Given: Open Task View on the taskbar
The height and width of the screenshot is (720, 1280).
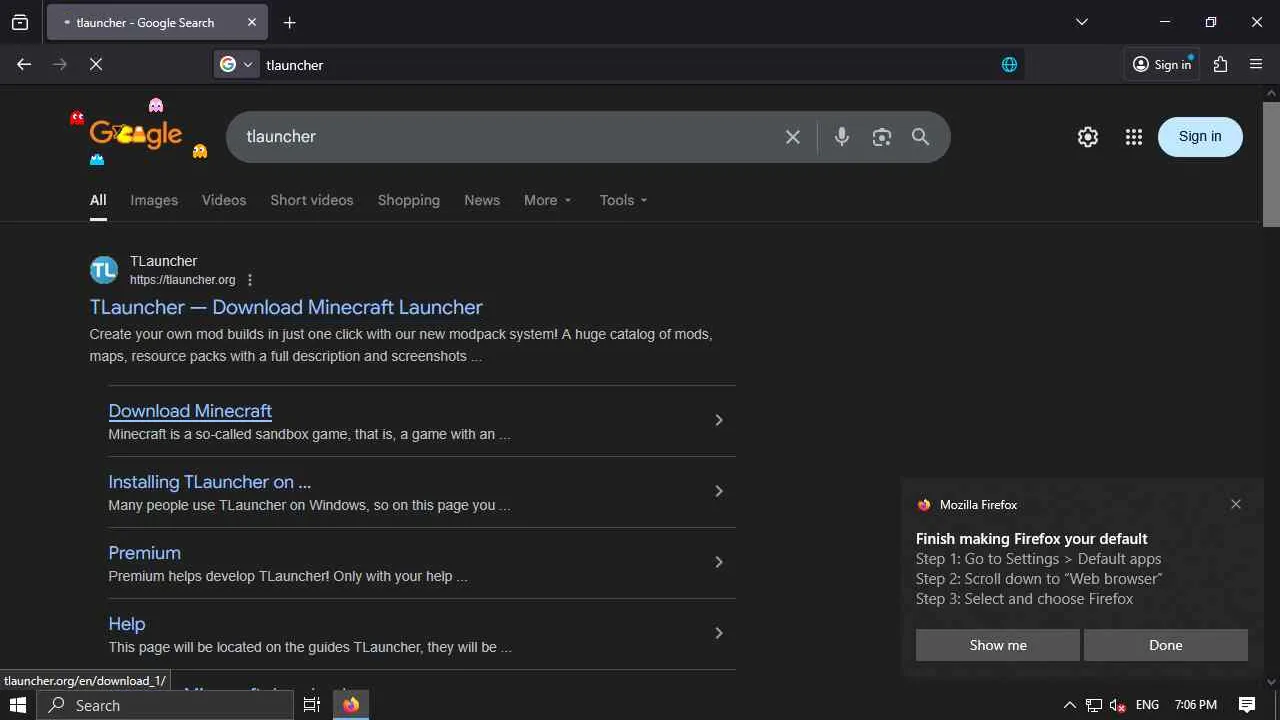Looking at the screenshot, I should (x=312, y=705).
